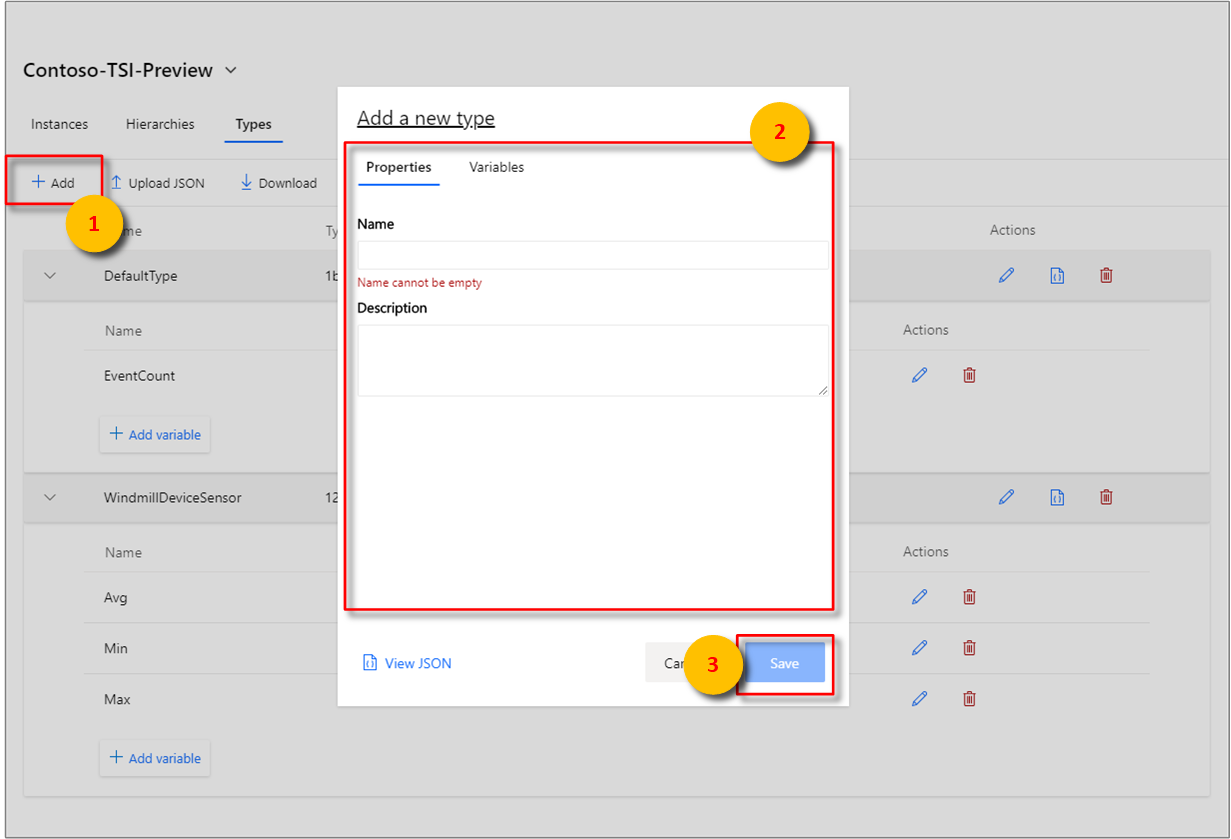Click the Upload JSON toolbar item
The image size is (1231, 839).
pos(157,182)
